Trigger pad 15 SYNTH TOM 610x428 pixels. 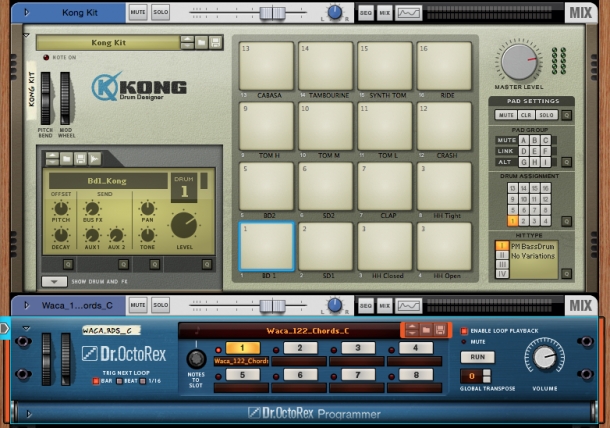tap(385, 66)
